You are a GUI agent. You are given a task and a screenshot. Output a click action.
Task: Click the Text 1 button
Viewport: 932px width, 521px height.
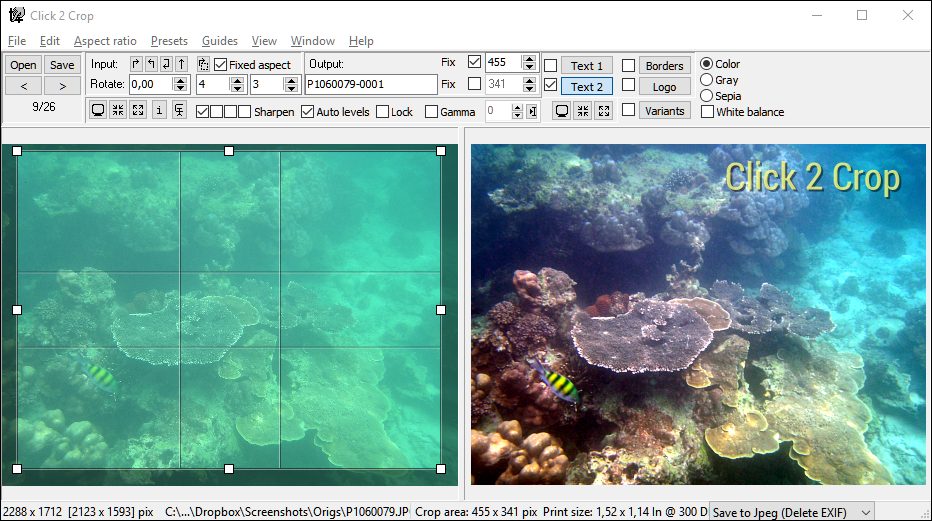coord(587,66)
